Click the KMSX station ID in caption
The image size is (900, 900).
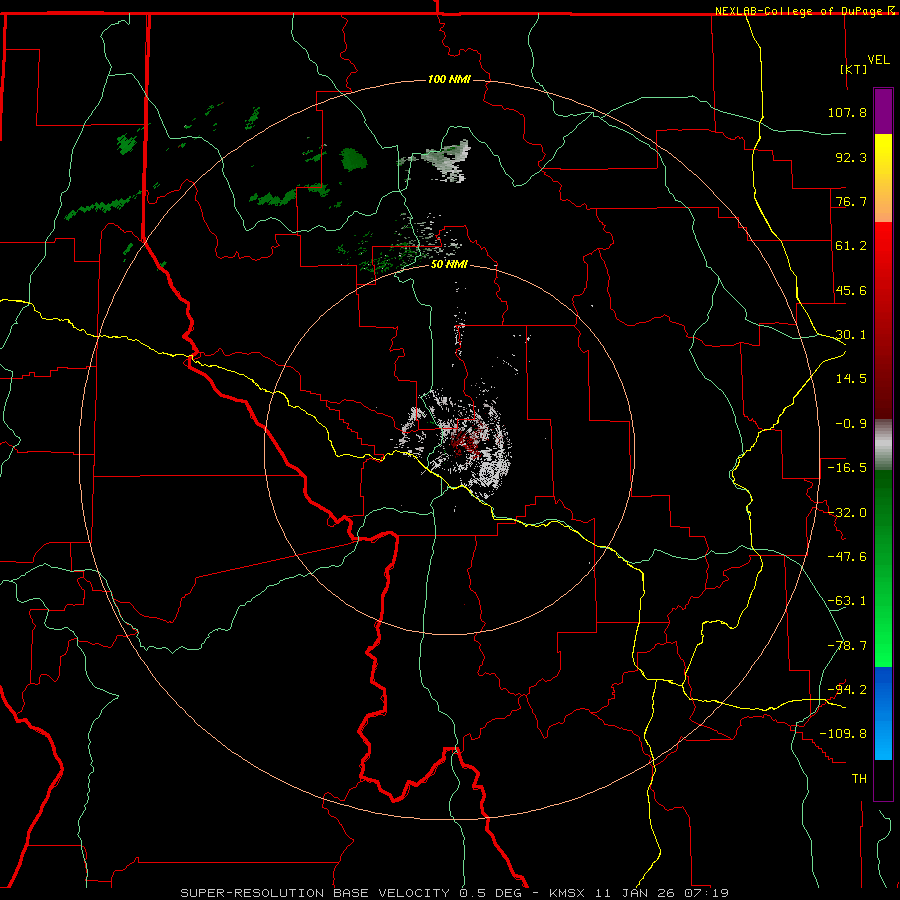click(x=568, y=893)
